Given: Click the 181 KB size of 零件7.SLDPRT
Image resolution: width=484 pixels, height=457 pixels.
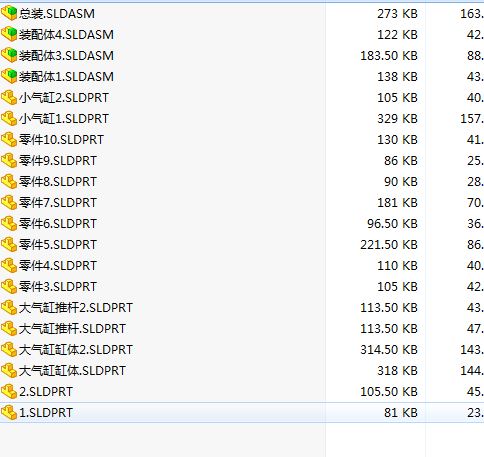Looking at the screenshot, I should pyautogui.click(x=397, y=203).
